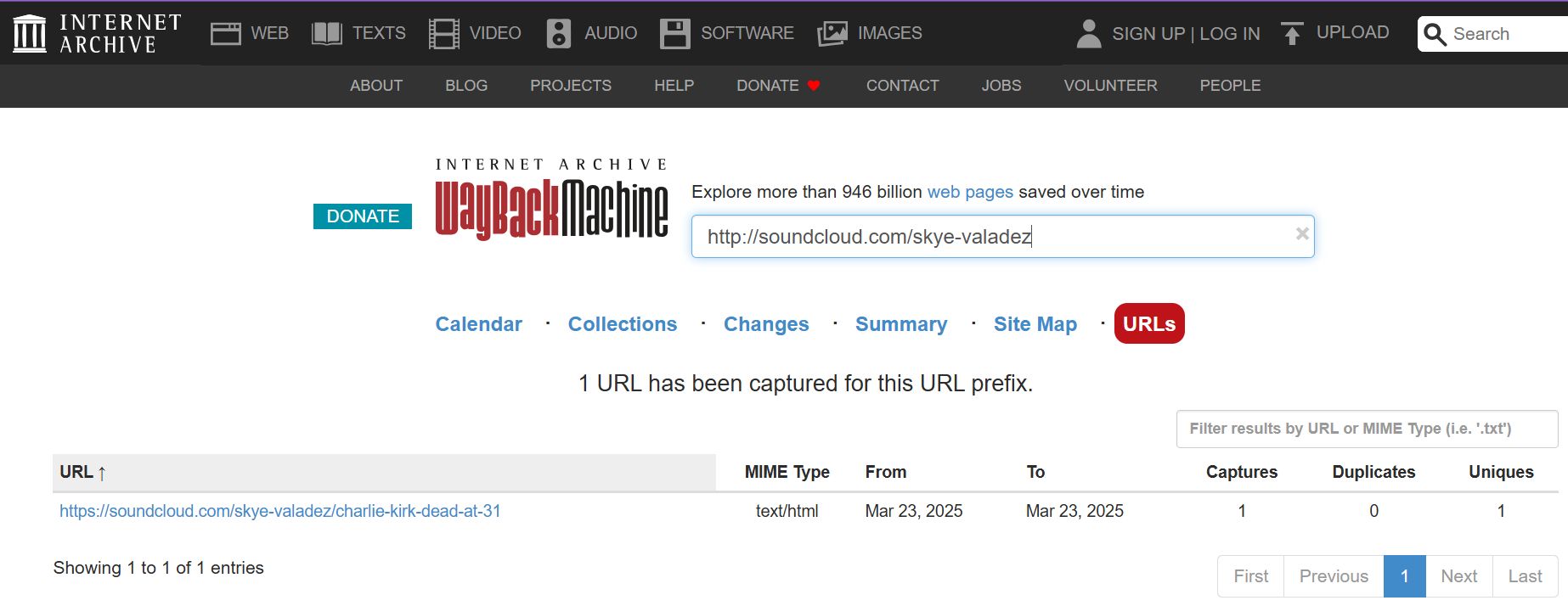Open the Web section icon
The height and width of the screenshot is (606, 1568).
tap(225, 34)
